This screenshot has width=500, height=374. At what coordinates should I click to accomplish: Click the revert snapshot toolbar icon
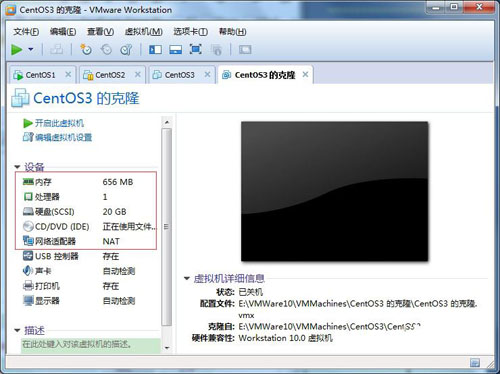coord(106,50)
